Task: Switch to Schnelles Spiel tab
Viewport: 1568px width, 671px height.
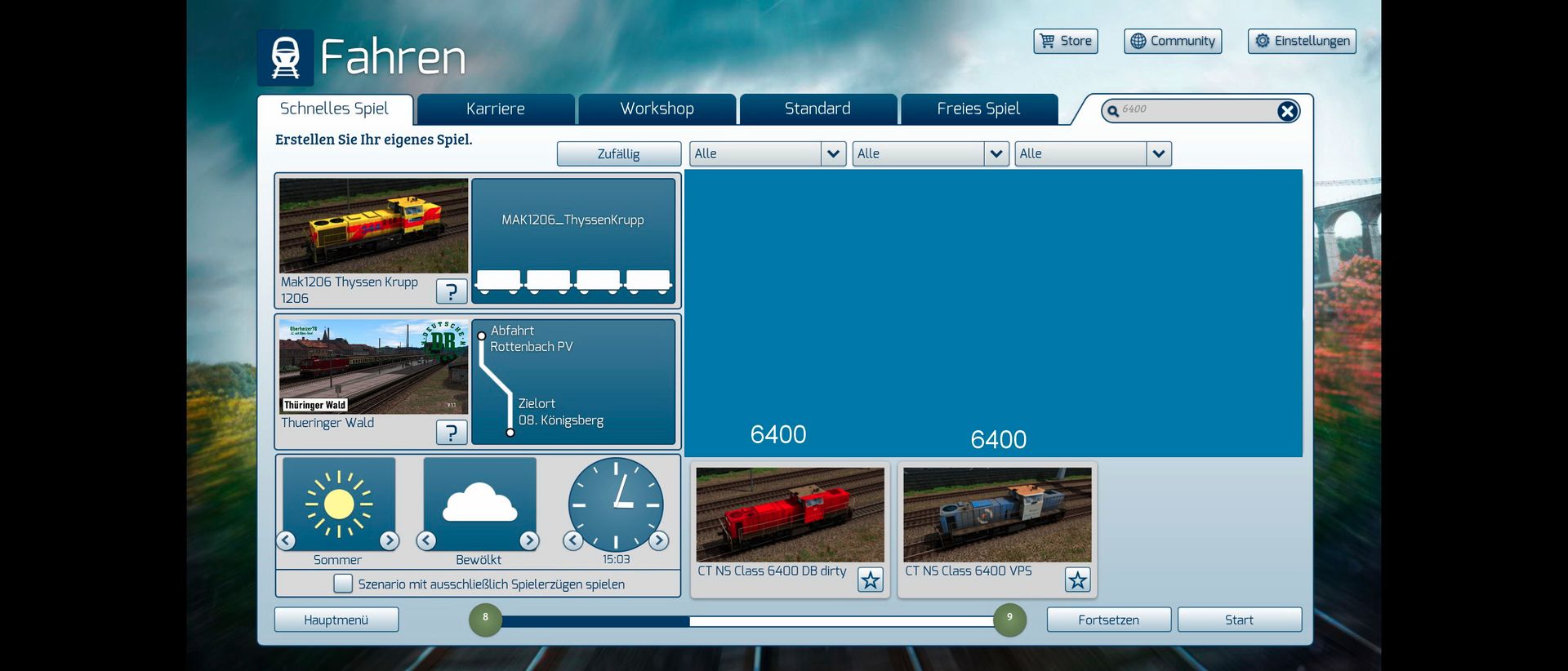Action: 334,109
